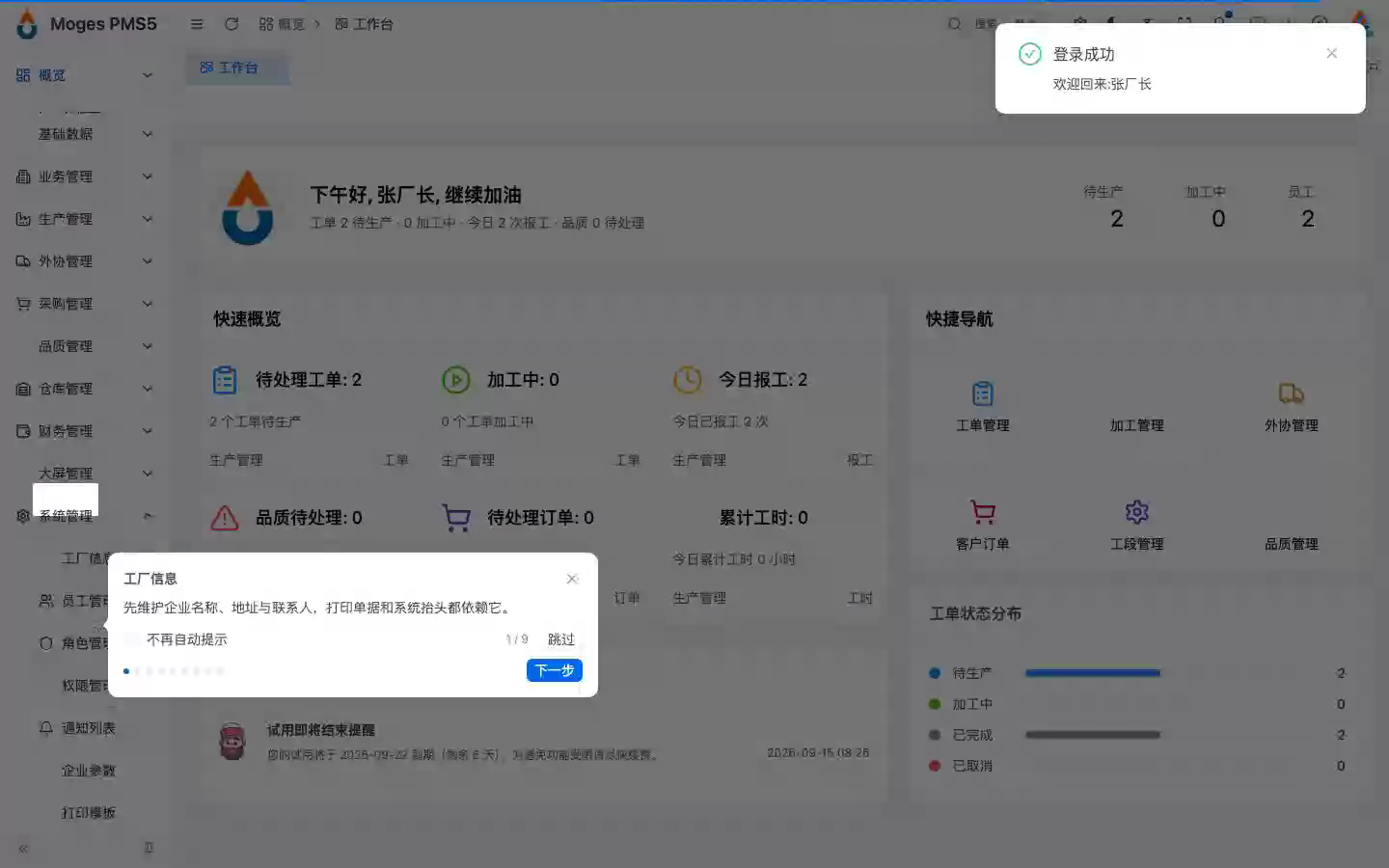1389x868 pixels.
Task: Click the avatar in 试用即将结束提醒 notice
Action: point(232,742)
